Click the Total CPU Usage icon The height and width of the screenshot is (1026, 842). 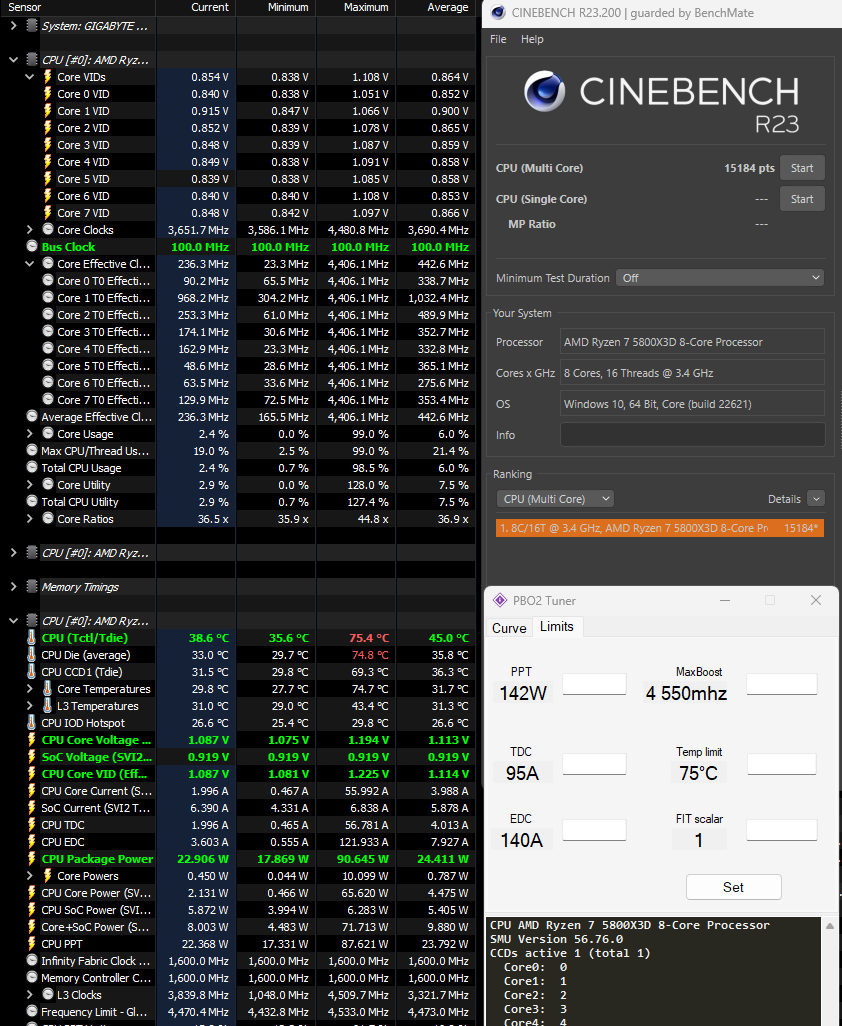[32, 467]
